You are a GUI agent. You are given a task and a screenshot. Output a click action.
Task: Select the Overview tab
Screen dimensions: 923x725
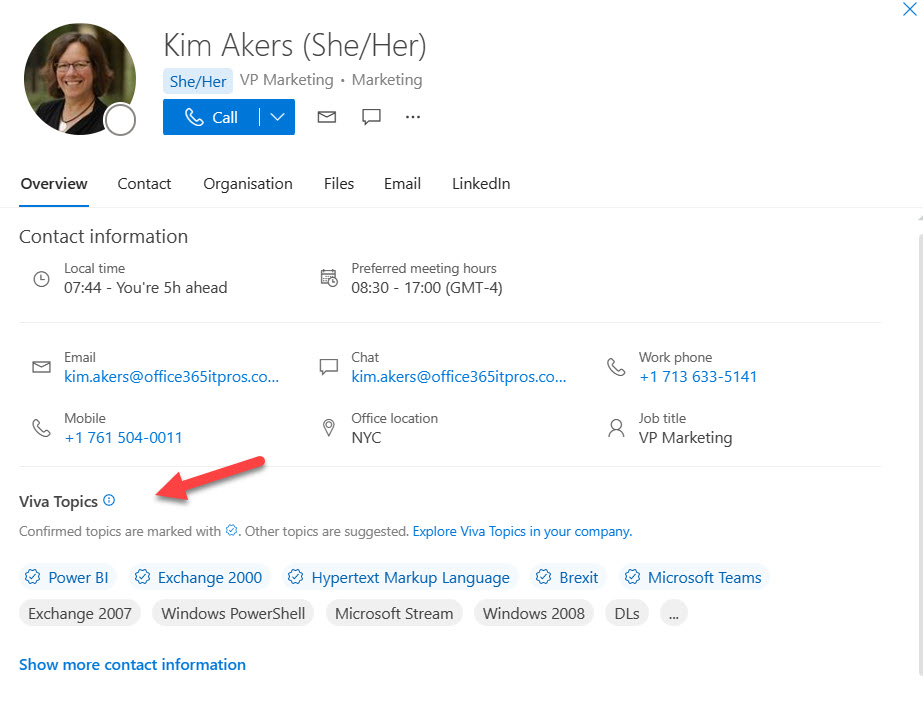(54, 184)
